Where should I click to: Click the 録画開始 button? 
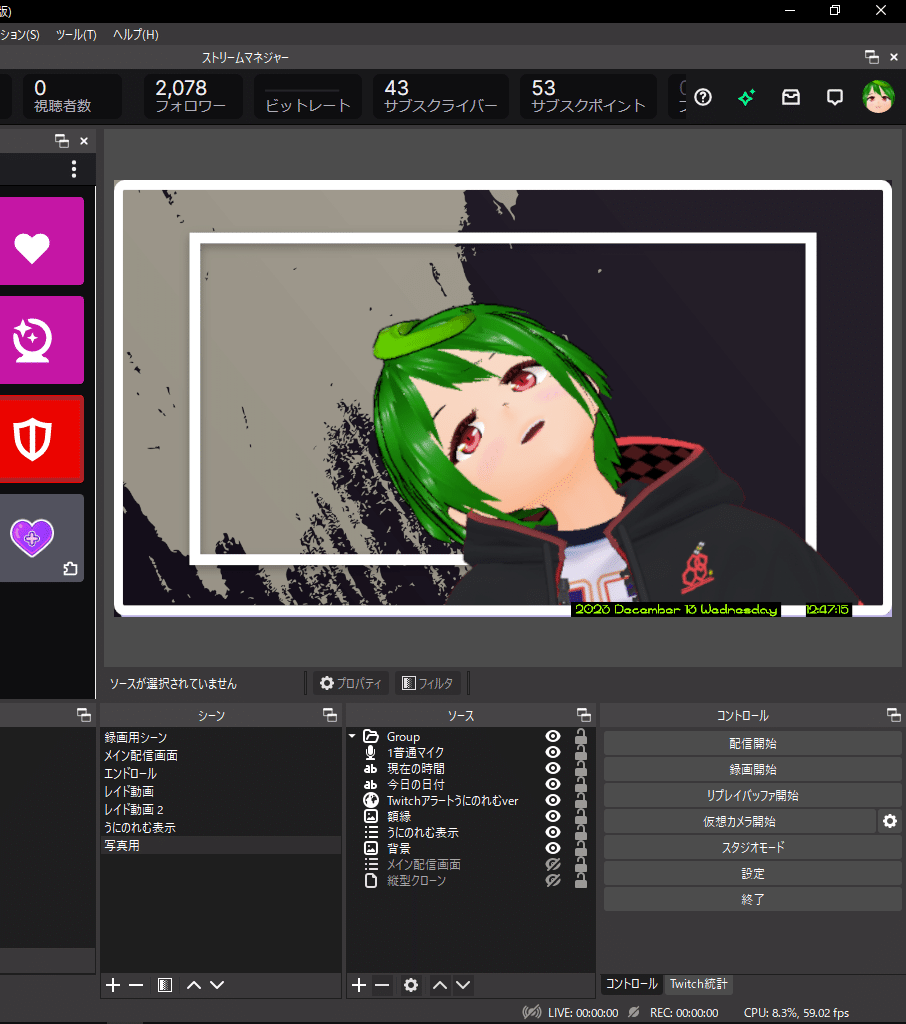point(752,769)
